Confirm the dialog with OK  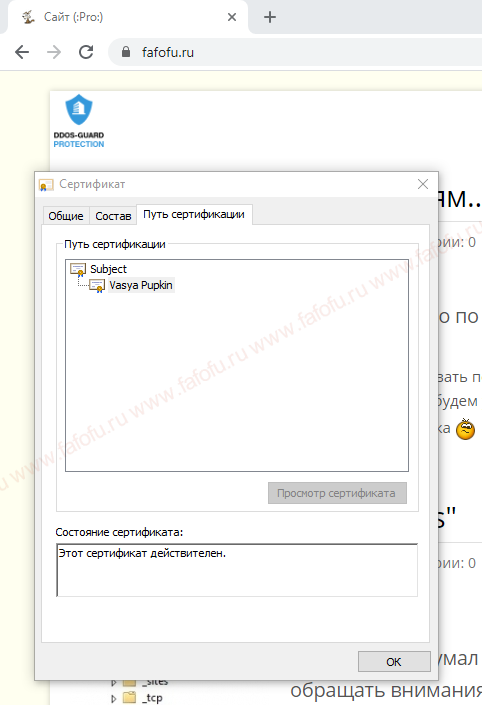click(x=394, y=661)
